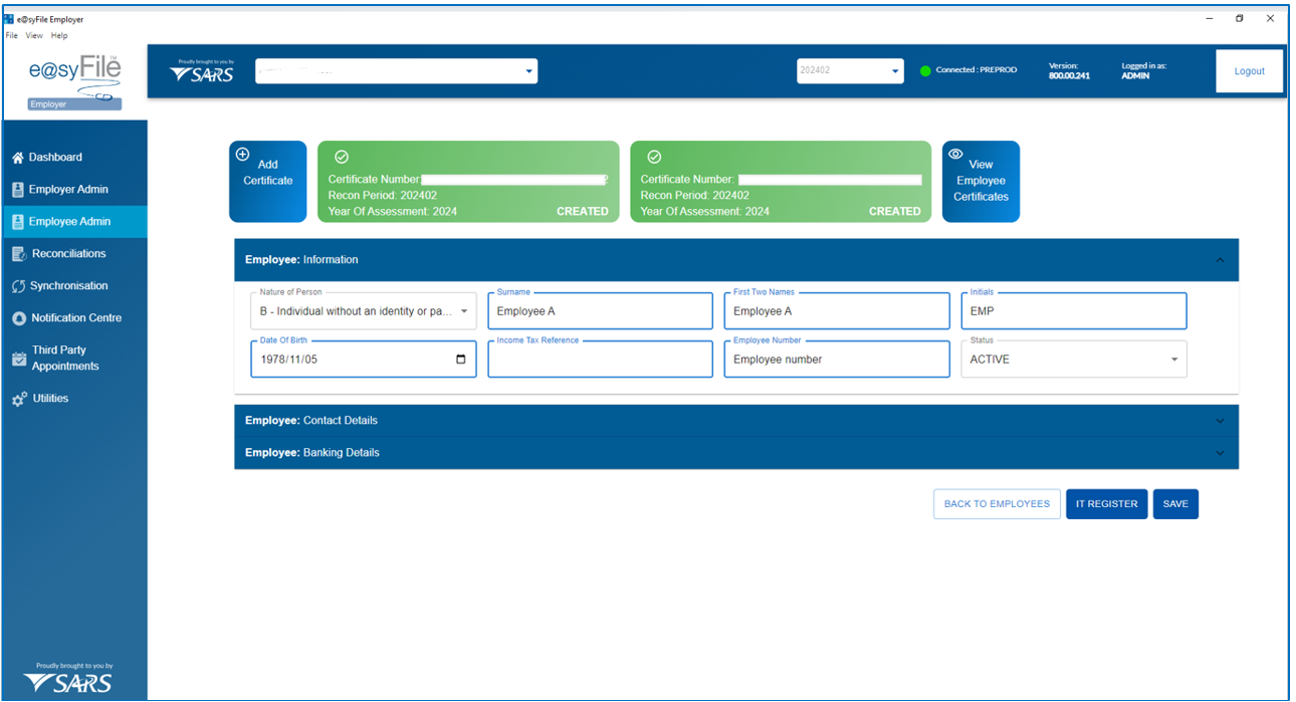1296x702 pixels.
Task: Click the Reconciliations icon in sidebar
Action: (18, 254)
